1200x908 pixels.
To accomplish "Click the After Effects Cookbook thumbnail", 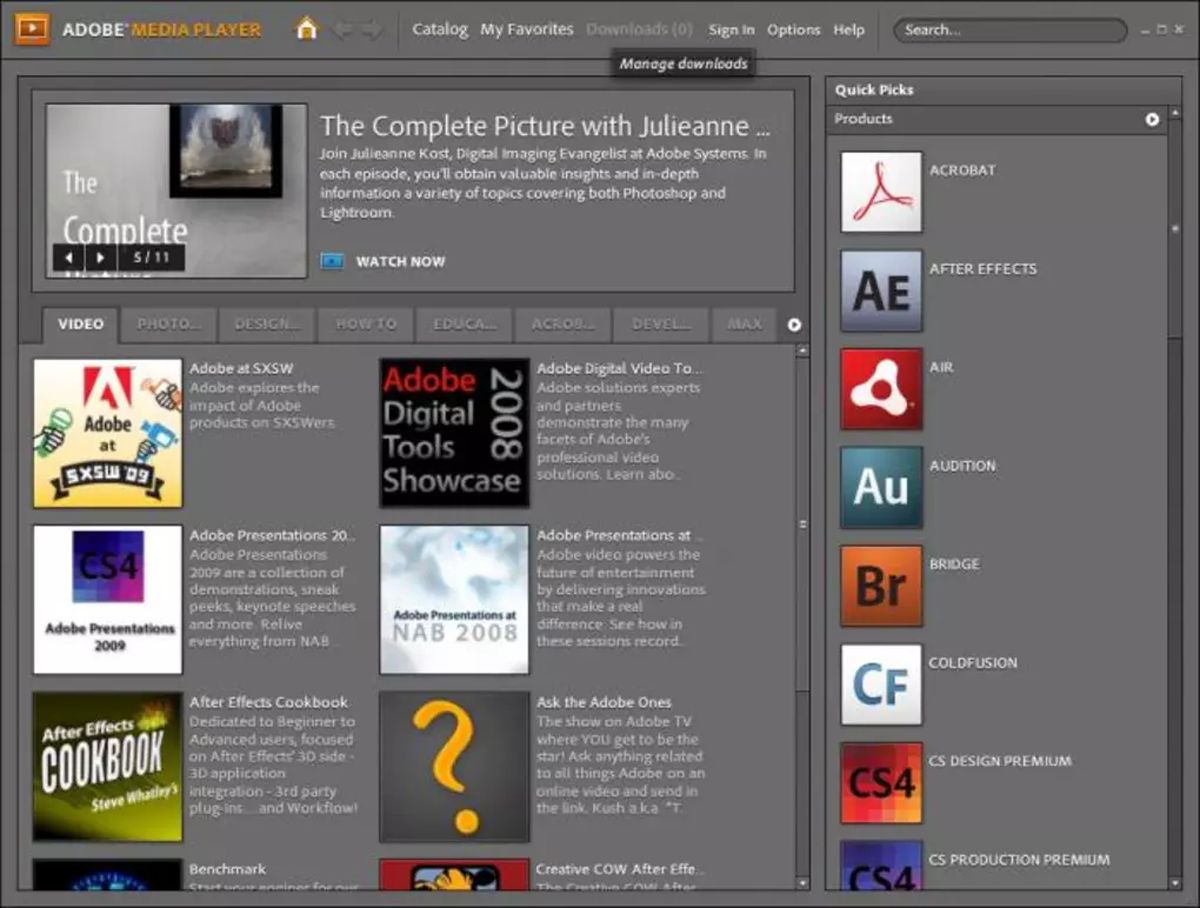I will 108,767.
